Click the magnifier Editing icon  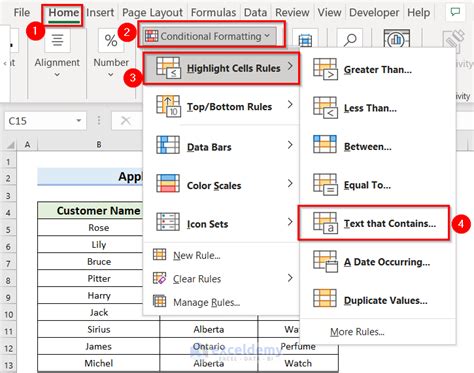pos(350,40)
